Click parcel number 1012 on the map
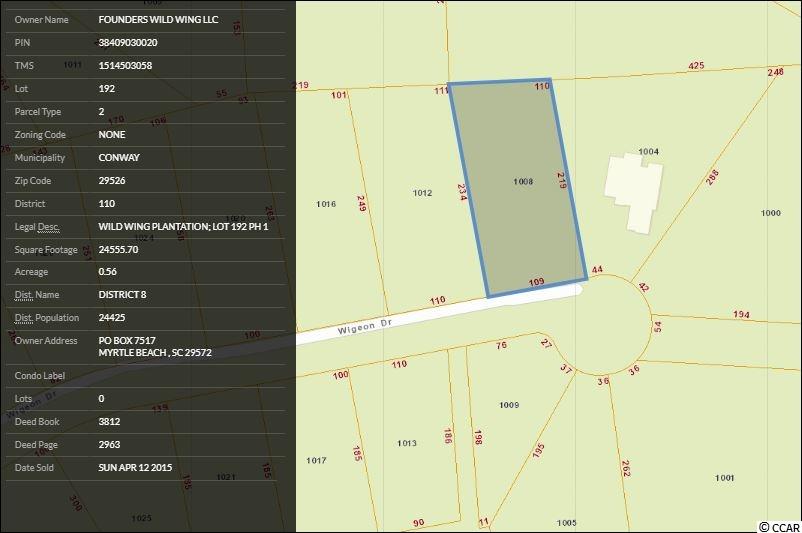Image resolution: width=802 pixels, height=533 pixels. (x=422, y=193)
